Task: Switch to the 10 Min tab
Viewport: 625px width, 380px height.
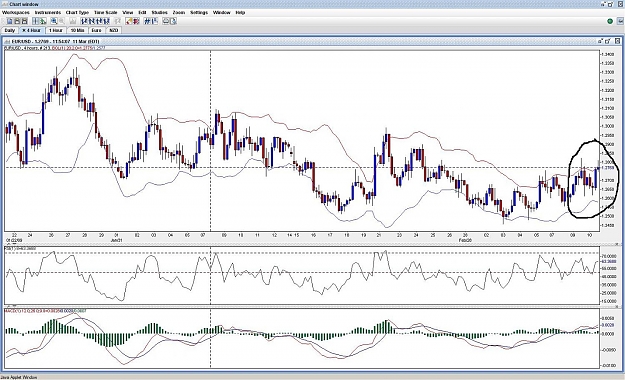Action: pos(77,30)
